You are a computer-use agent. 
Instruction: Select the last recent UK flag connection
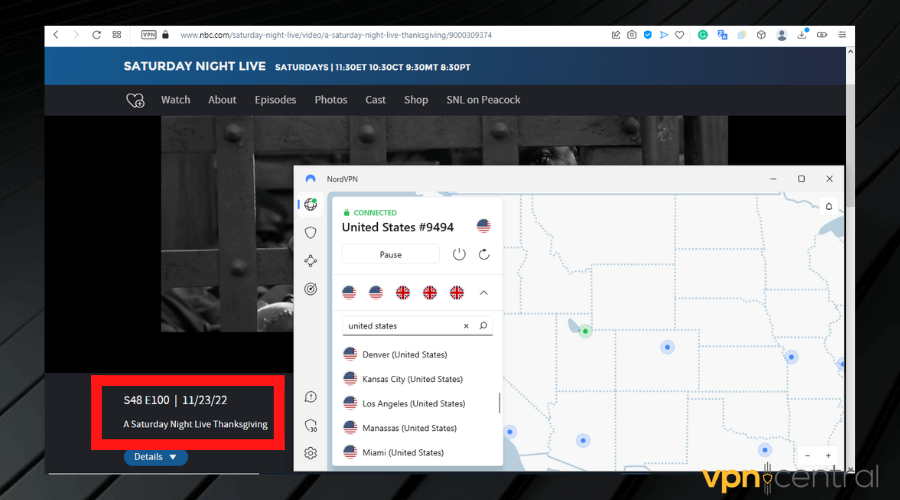coord(457,293)
